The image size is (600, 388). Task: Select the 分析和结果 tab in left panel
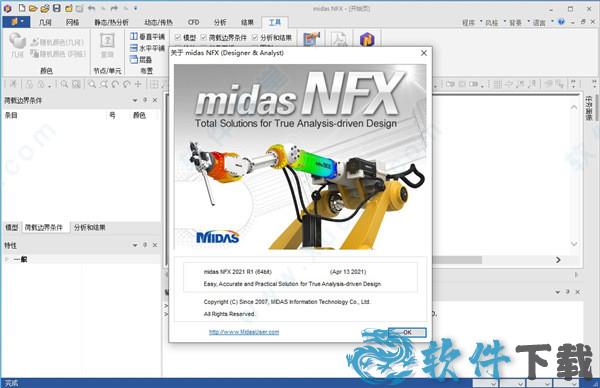point(90,227)
